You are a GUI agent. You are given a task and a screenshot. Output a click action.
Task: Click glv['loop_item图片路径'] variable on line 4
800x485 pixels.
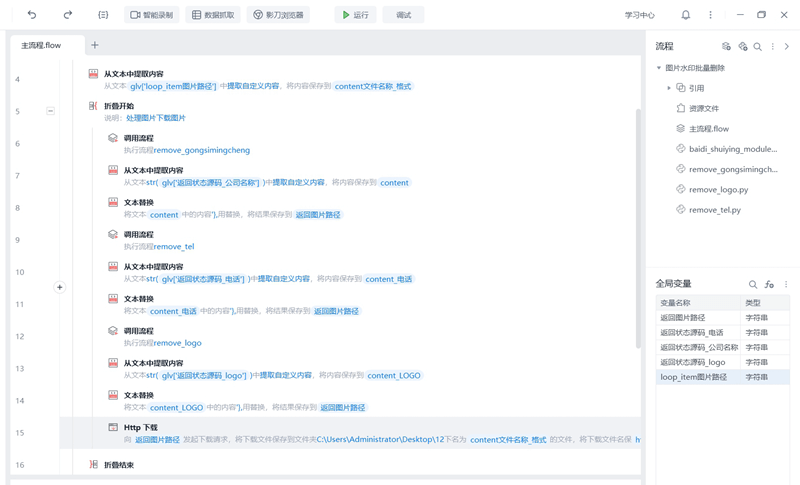pos(173,86)
